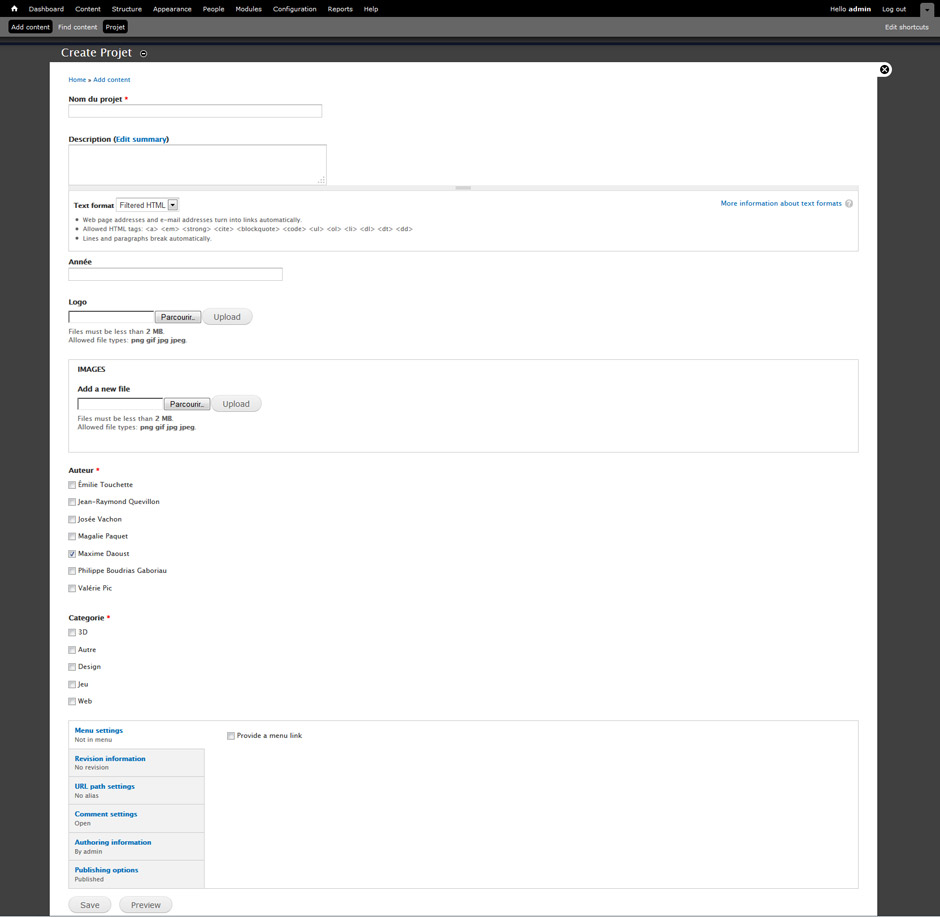Click the Find content shortcut
The height and width of the screenshot is (917, 940).
pos(77,27)
